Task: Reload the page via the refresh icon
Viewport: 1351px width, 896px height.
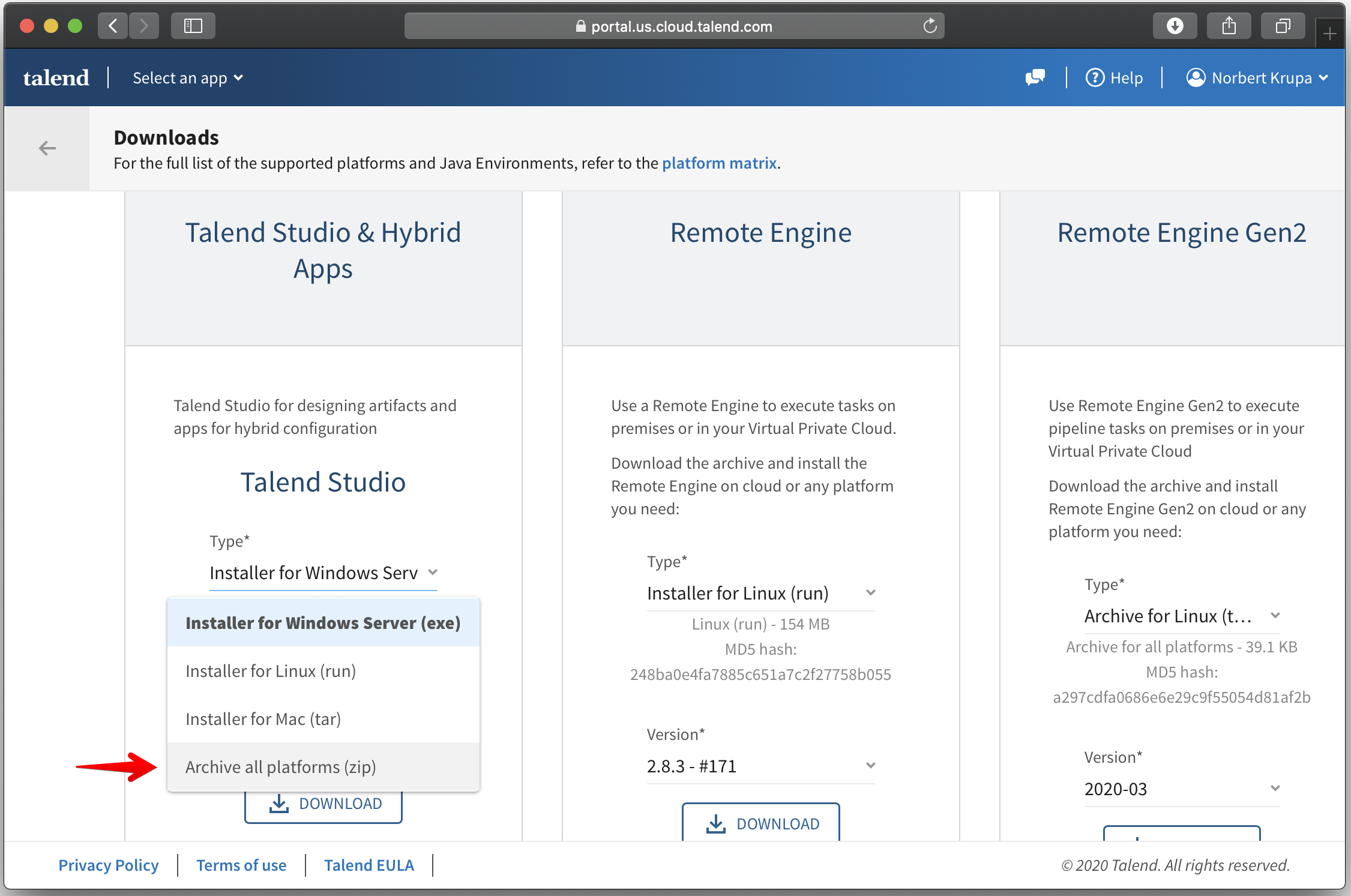Action: point(930,25)
